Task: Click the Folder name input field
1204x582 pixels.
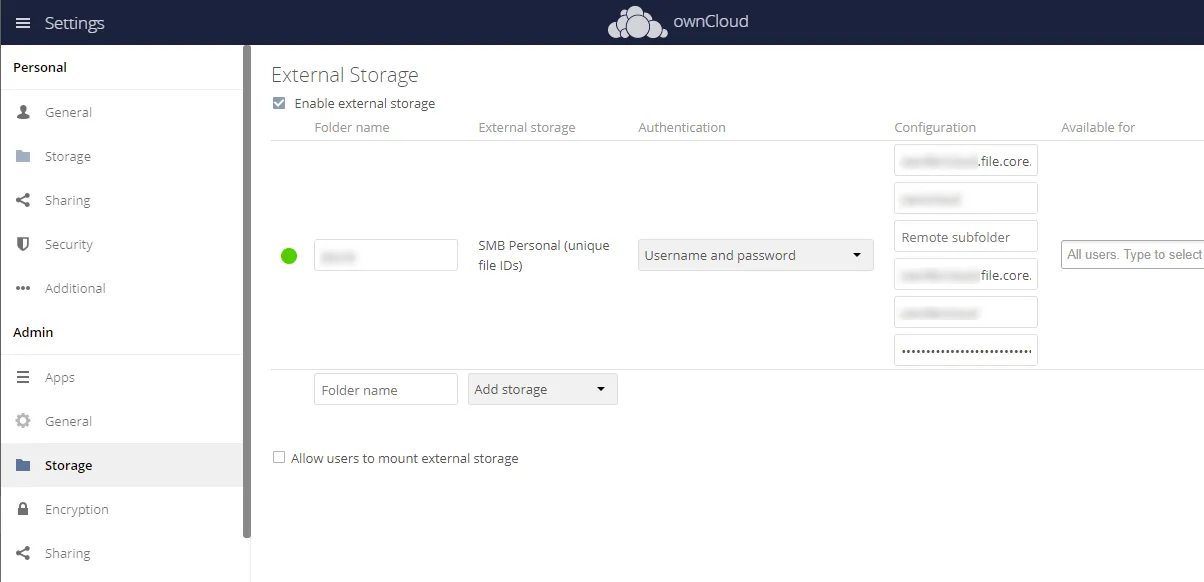Action: 385,389
